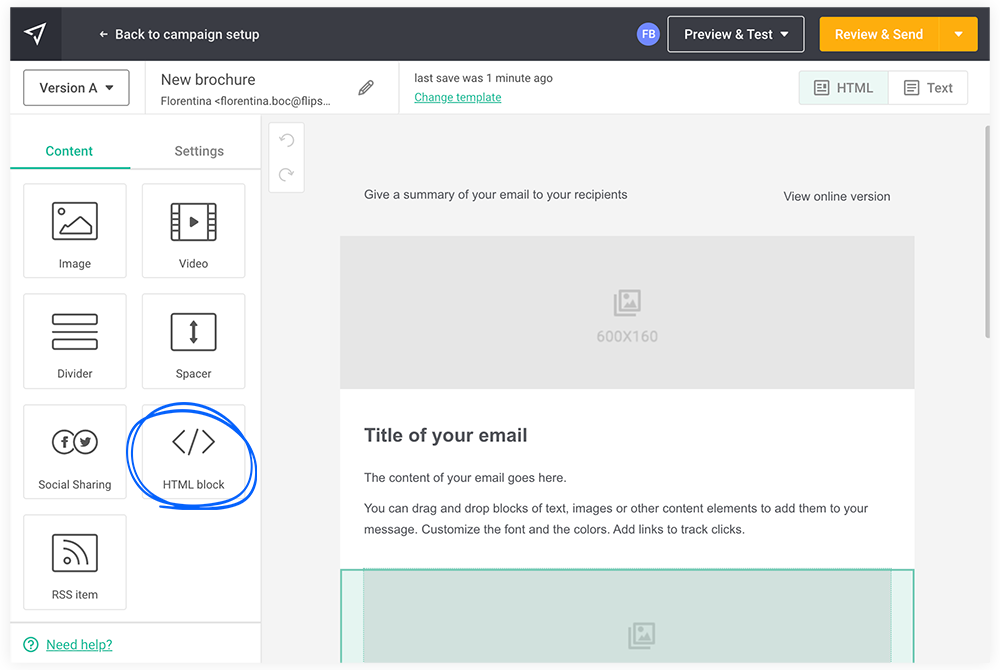Click the Review & Send button
This screenshot has height=670, width=1000.
879,34
